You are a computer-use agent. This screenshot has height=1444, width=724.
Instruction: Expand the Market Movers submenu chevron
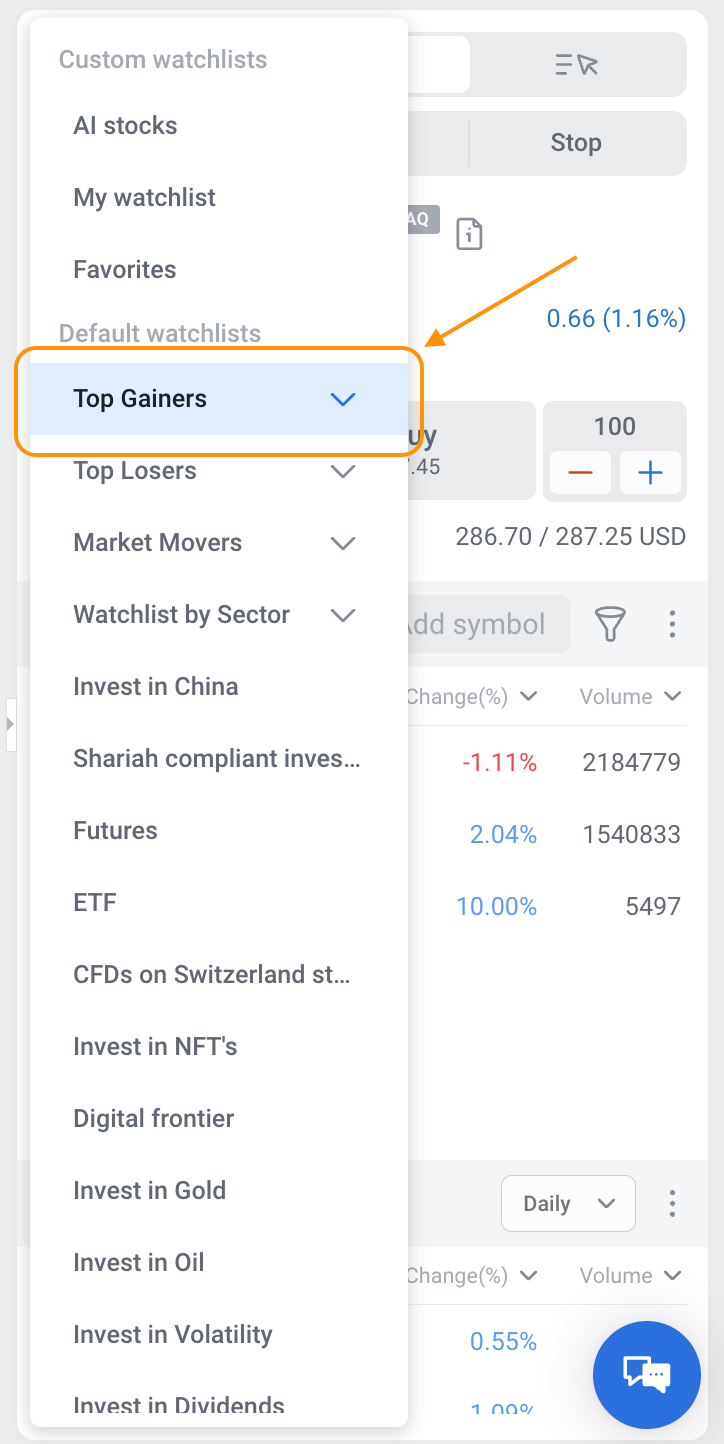pos(343,543)
